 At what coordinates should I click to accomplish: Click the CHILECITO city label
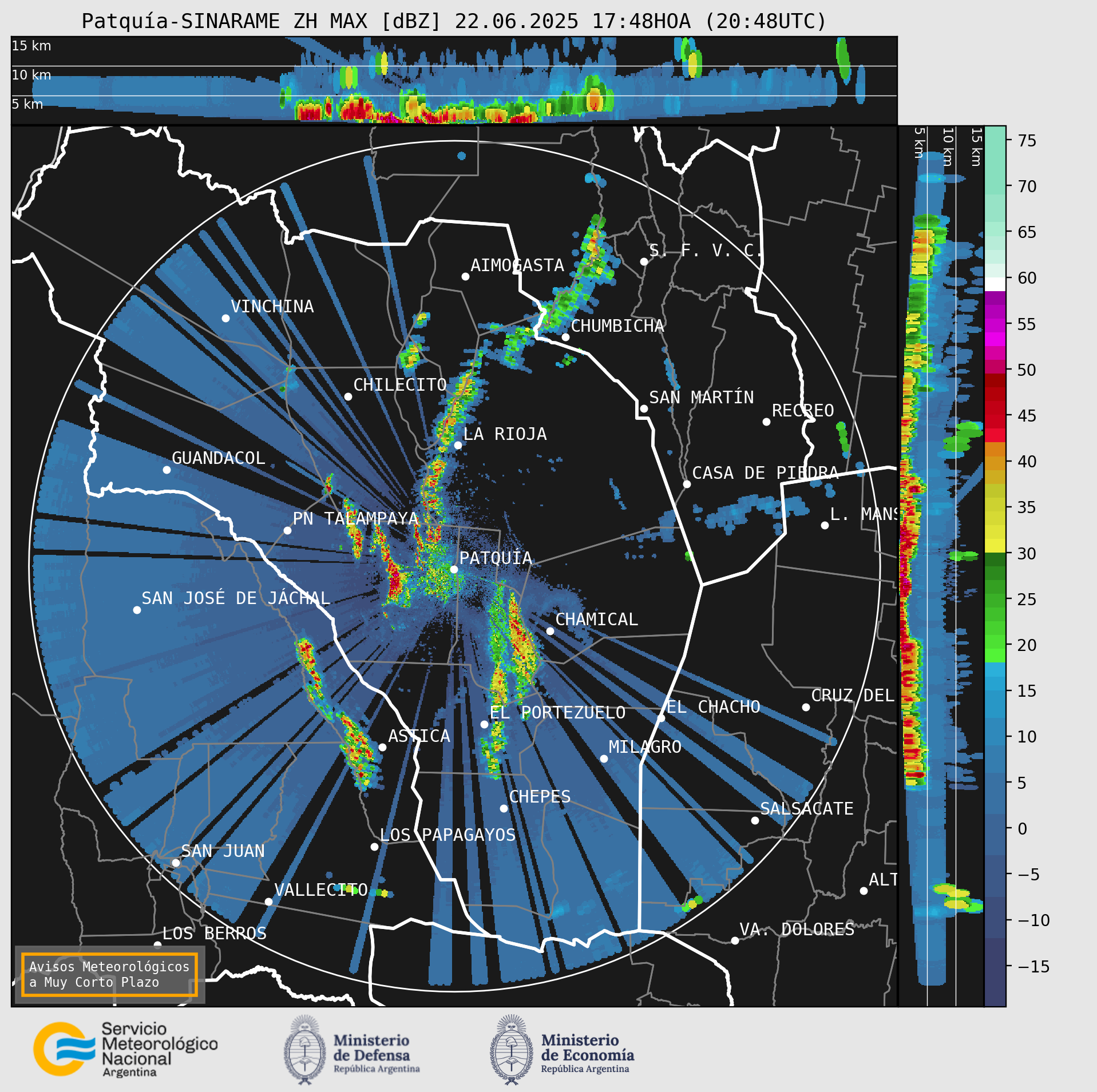pos(400,385)
